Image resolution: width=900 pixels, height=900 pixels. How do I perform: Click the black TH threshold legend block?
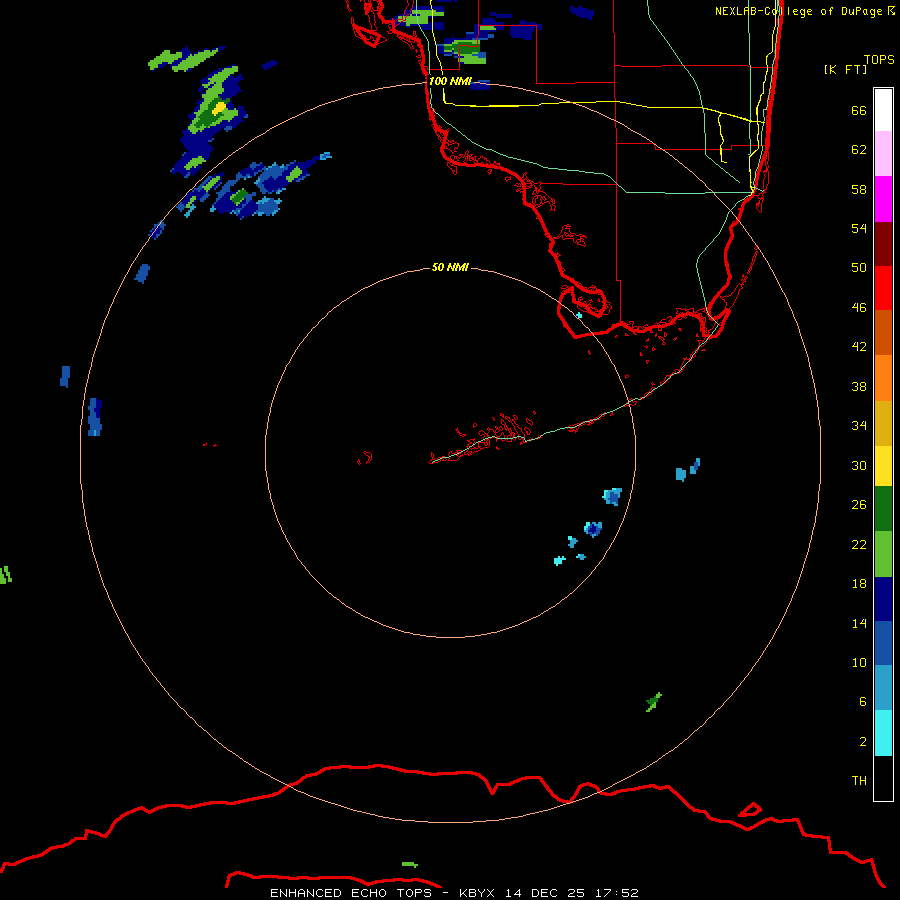tap(883, 778)
